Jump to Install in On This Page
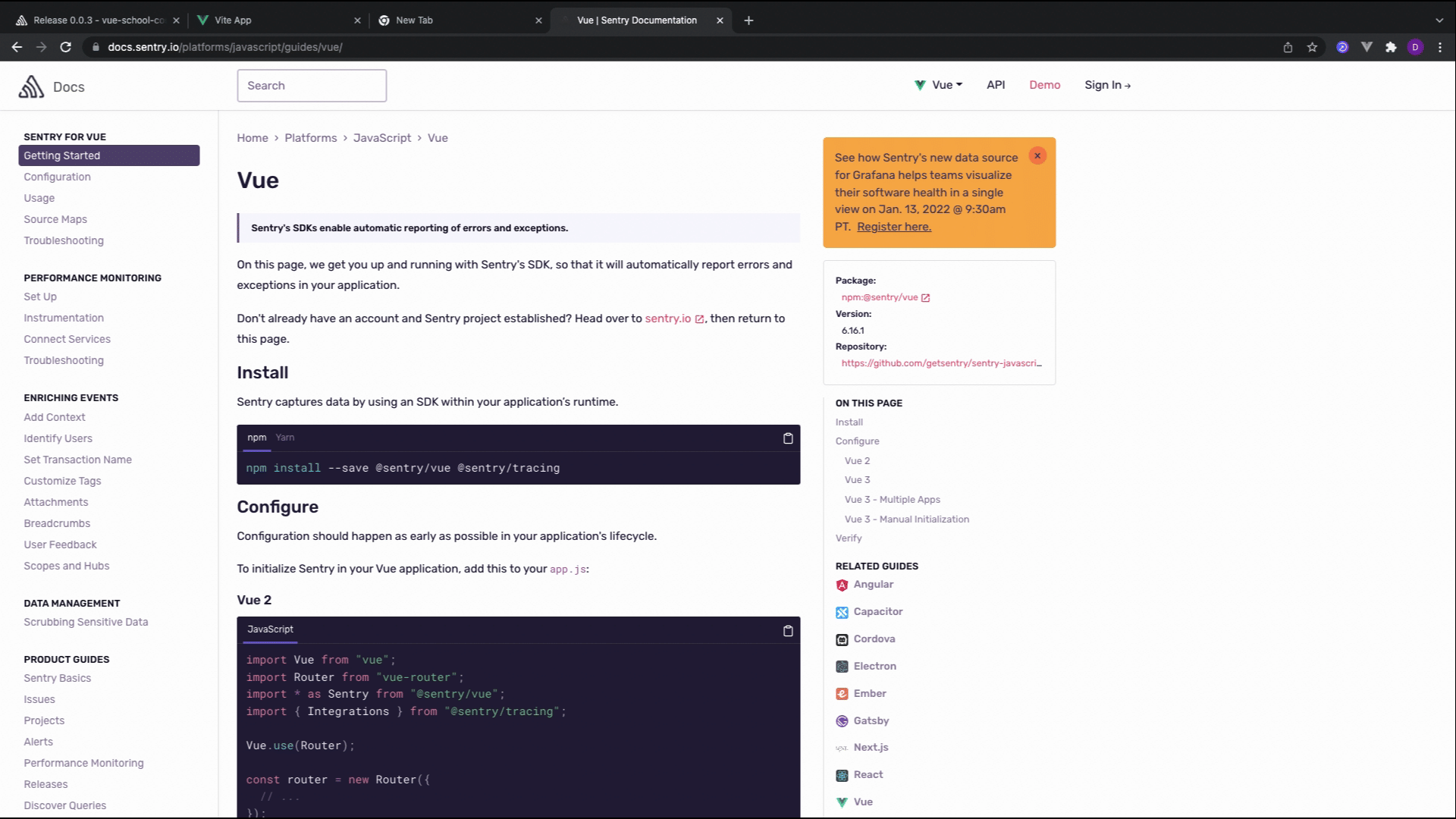This screenshot has height=819, width=1456. point(849,422)
